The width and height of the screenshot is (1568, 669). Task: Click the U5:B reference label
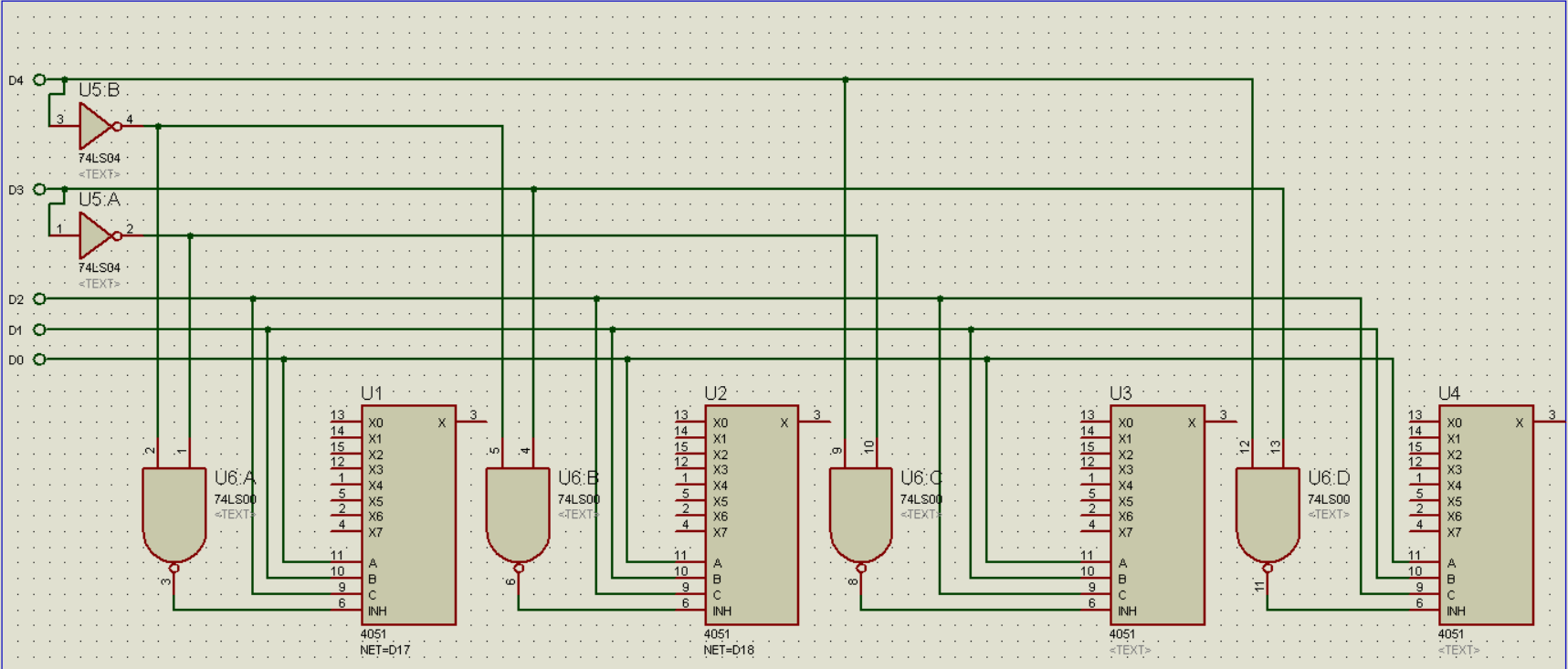(x=99, y=89)
